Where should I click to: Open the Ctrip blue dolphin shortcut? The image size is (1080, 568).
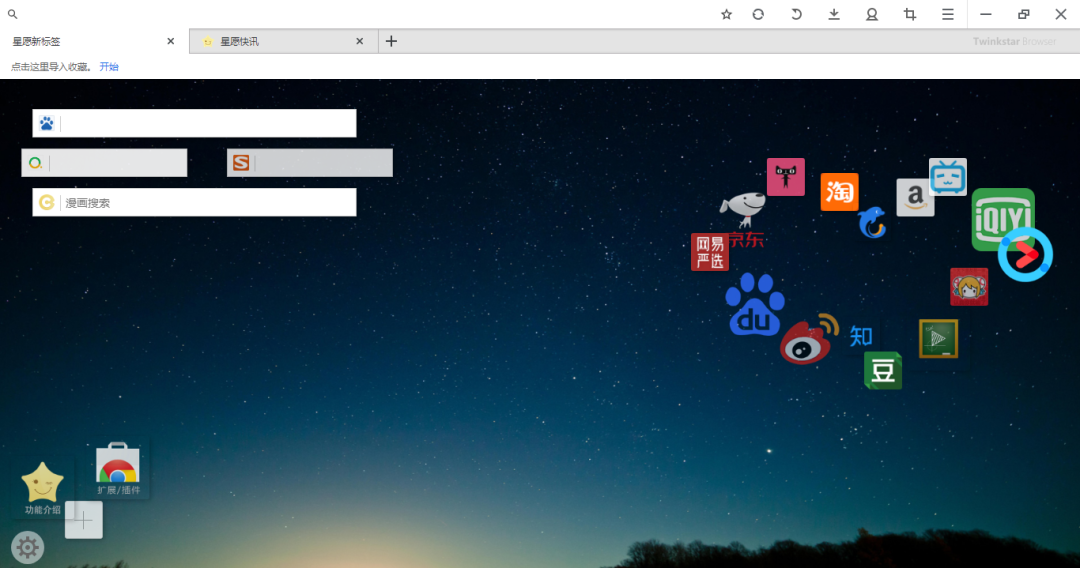(x=872, y=222)
